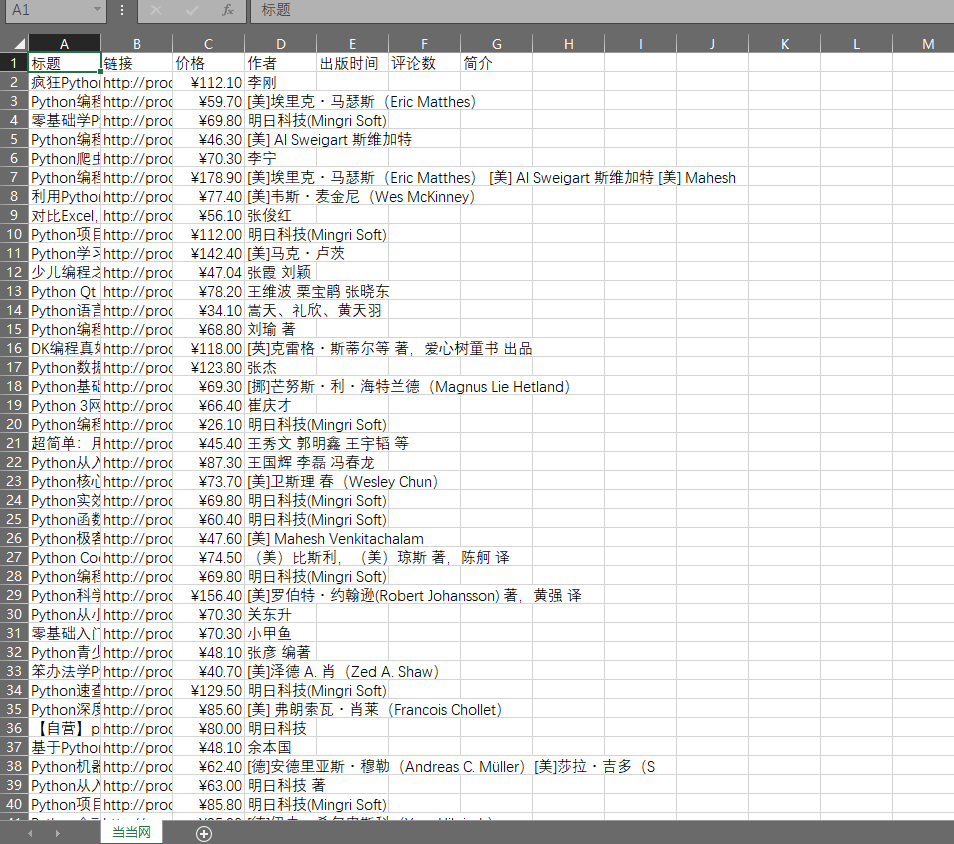Select title cell 【自营】 in row 36
Viewport: 954px width, 844px height.
point(64,728)
